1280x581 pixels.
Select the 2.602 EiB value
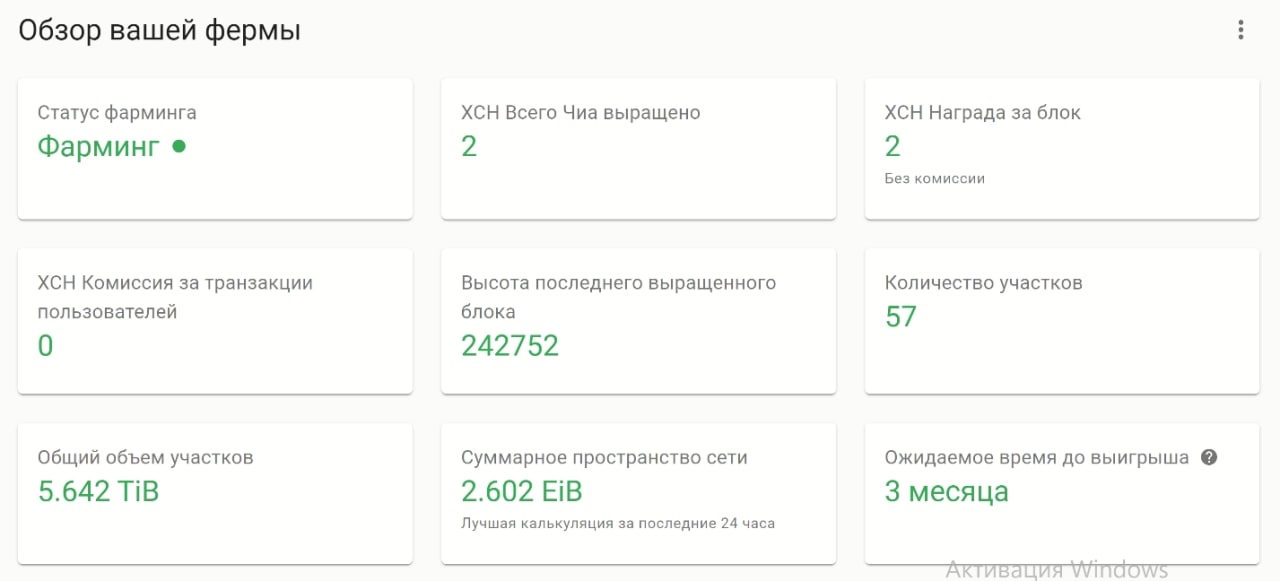[522, 492]
